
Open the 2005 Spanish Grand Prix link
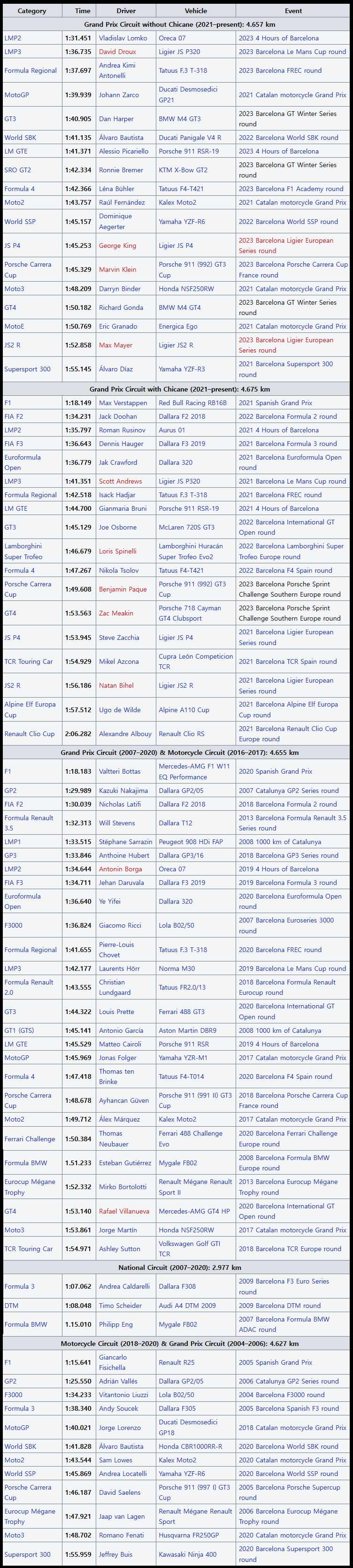point(275,1362)
